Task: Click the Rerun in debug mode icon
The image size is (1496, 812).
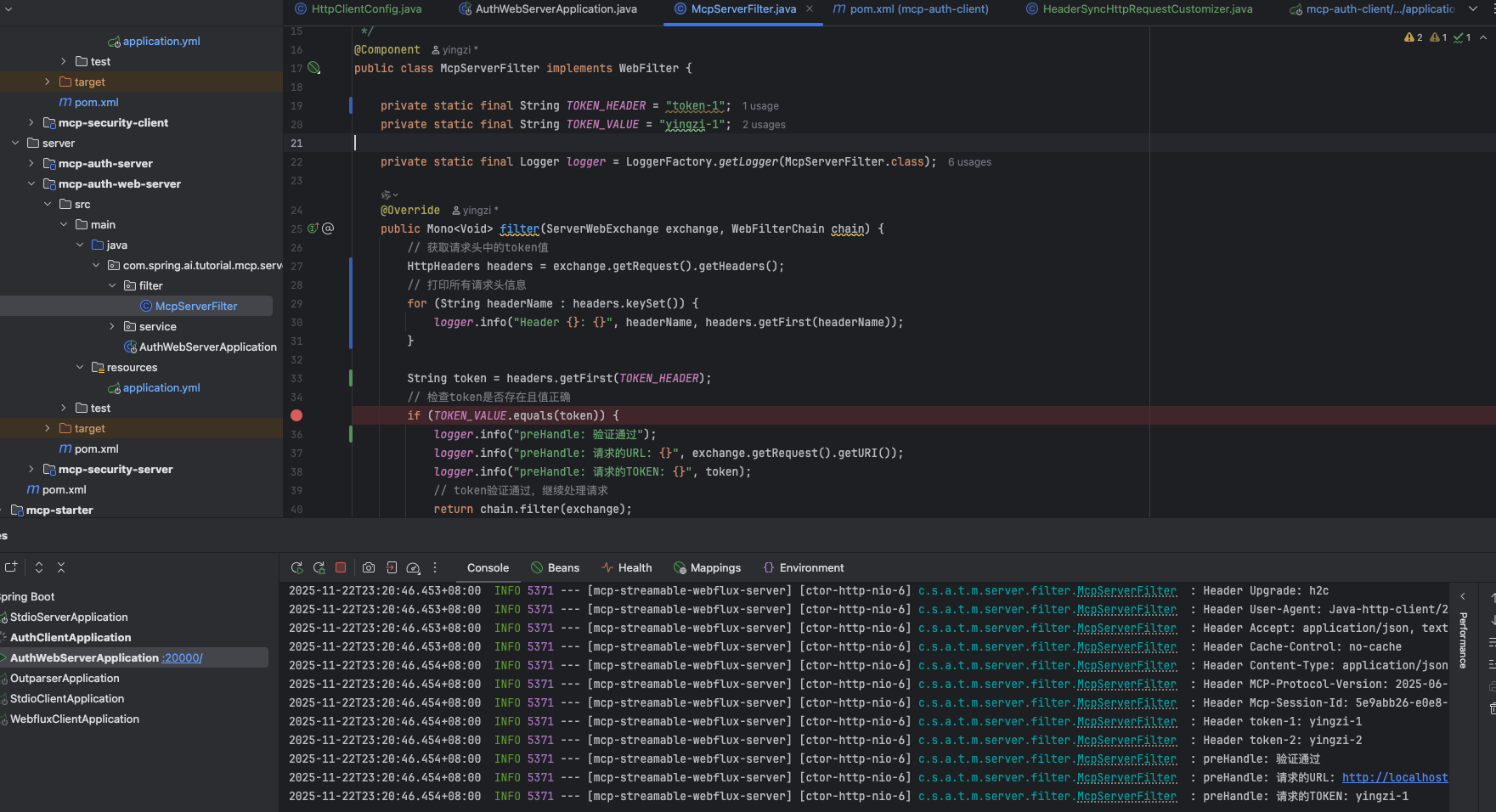Action: point(319,568)
